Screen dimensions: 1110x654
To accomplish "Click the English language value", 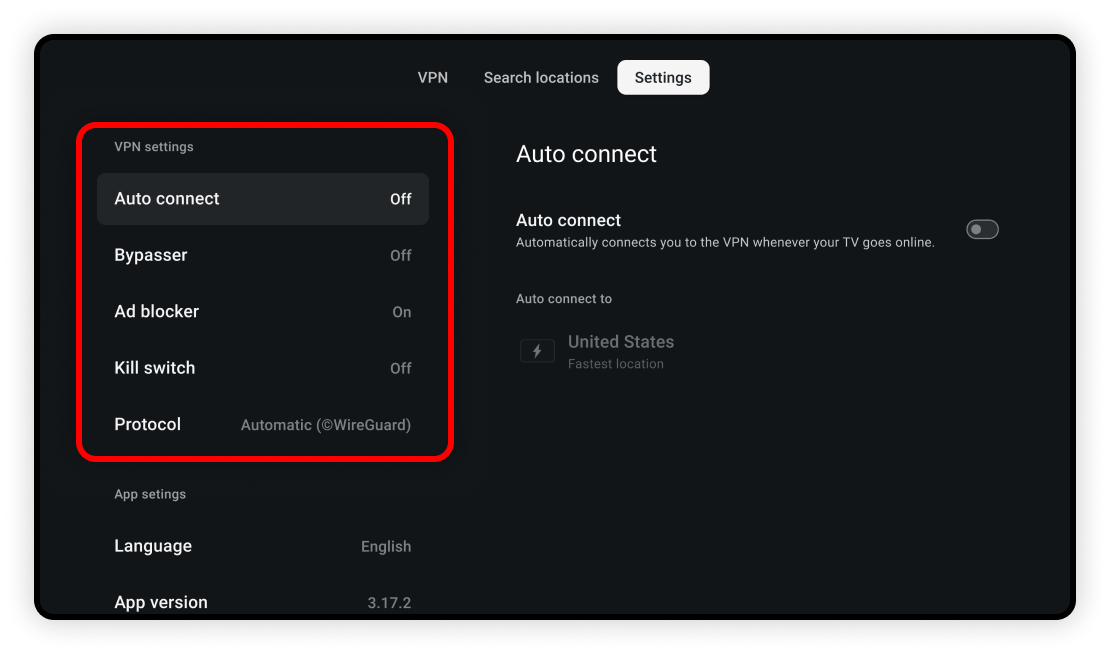I will click(386, 546).
